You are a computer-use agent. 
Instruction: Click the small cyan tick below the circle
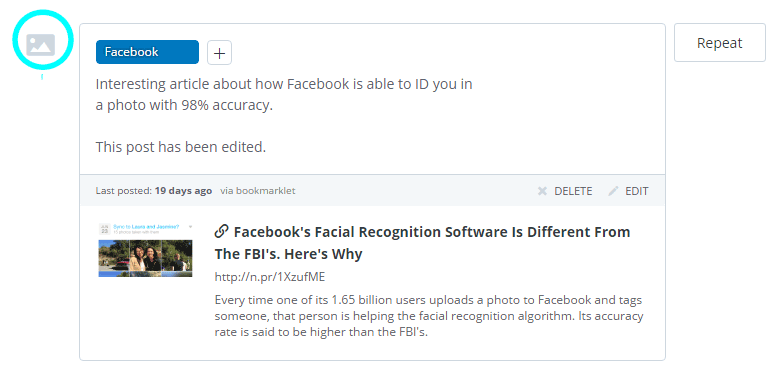42,76
